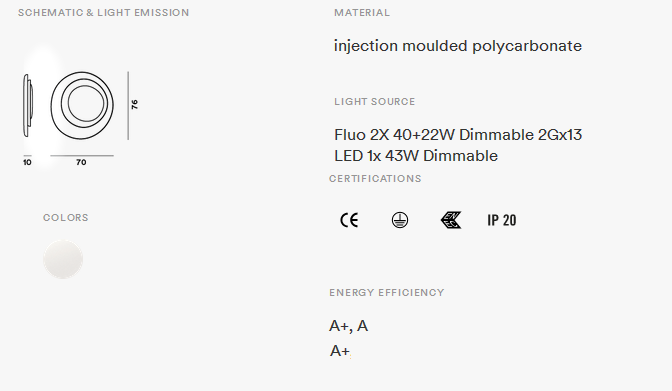
Task: Click the Light Source heading
Action: (375, 102)
